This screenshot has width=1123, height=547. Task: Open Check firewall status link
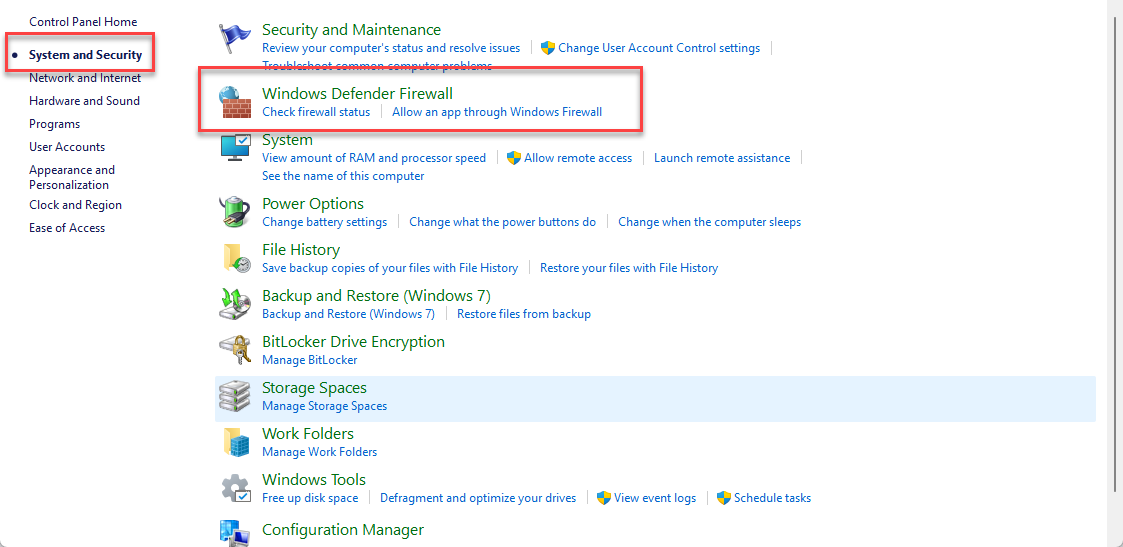pyautogui.click(x=316, y=112)
